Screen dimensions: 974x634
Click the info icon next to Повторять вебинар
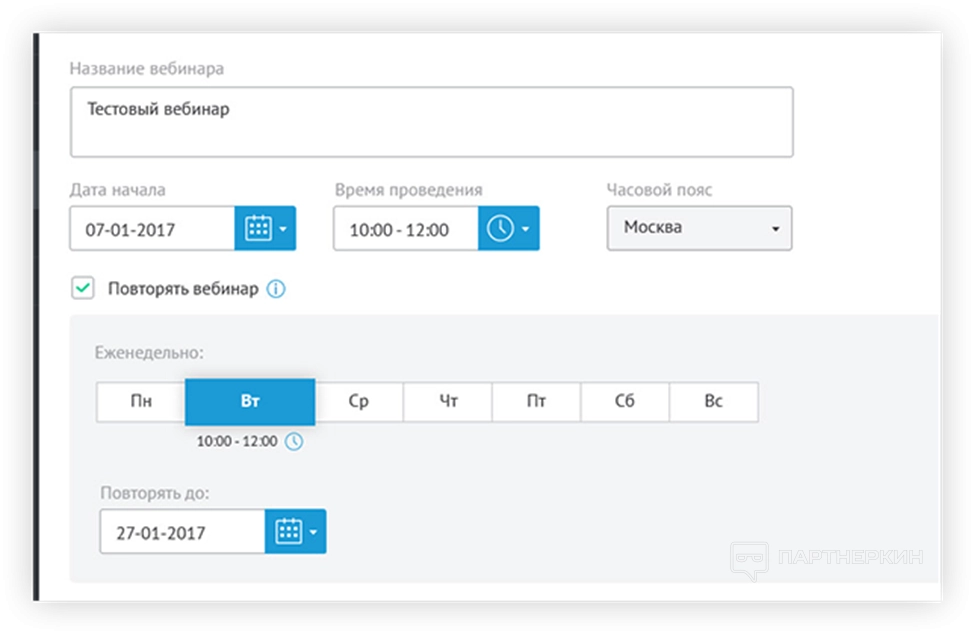point(276,289)
